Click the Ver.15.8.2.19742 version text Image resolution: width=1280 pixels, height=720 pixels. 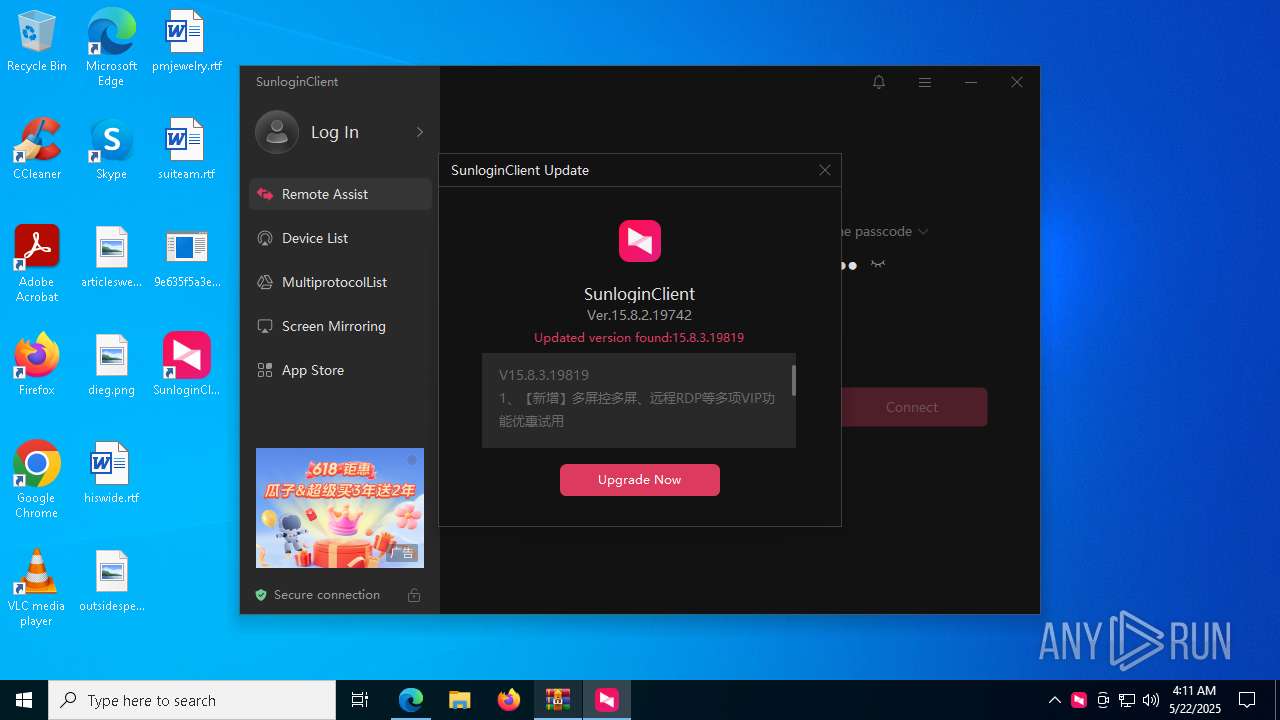[639, 315]
